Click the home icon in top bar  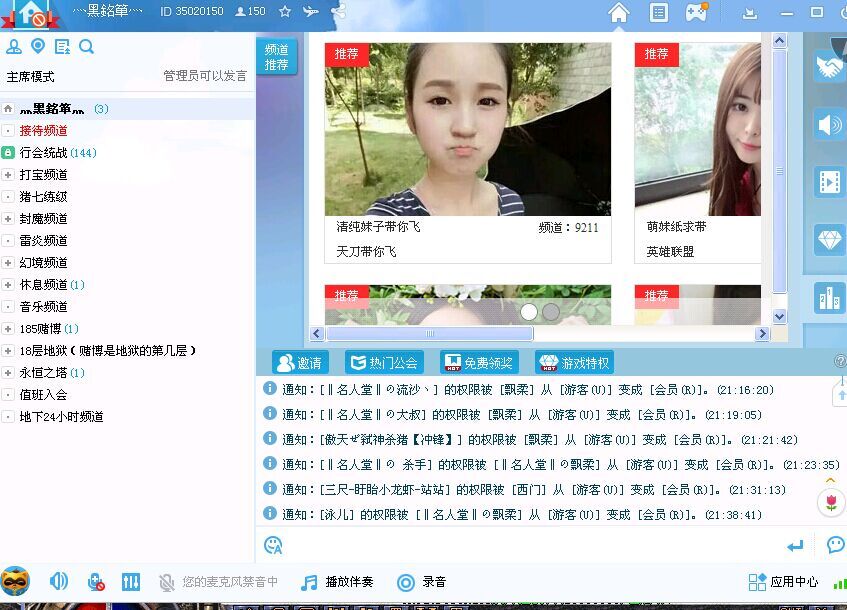click(619, 13)
